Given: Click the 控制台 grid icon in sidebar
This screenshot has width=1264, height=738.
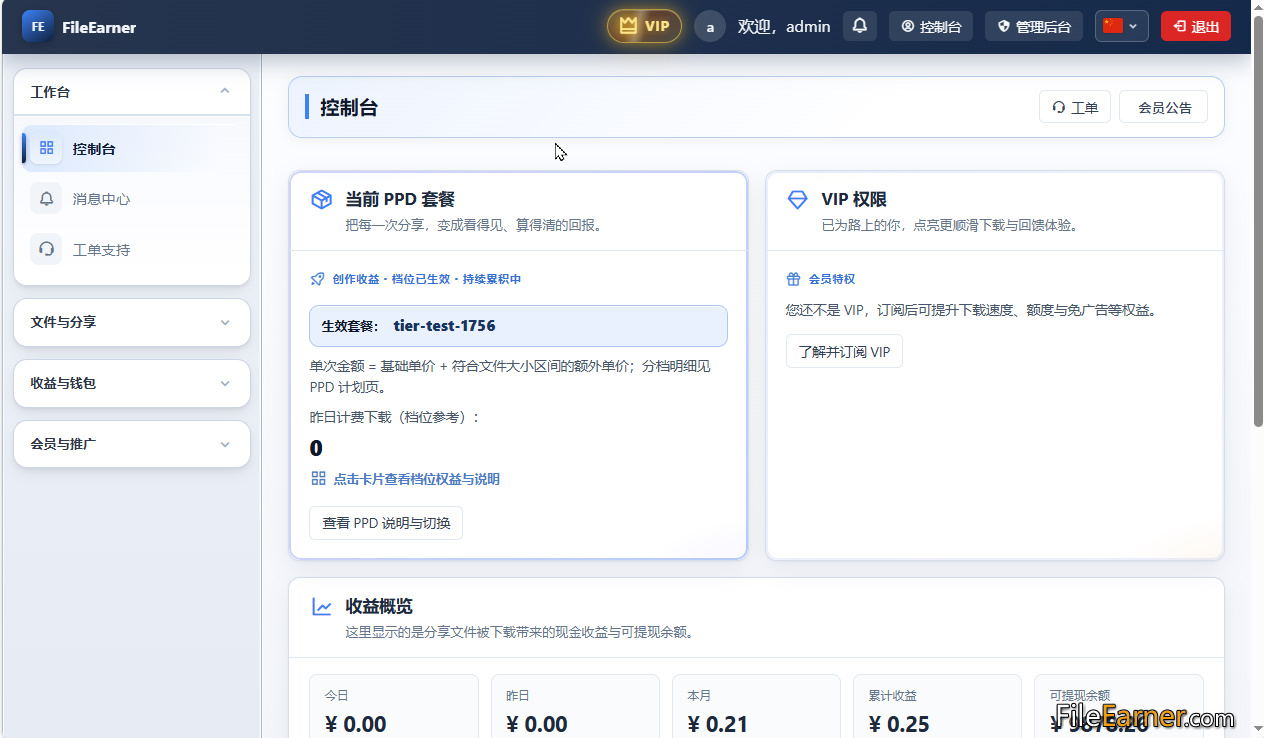Looking at the screenshot, I should point(46,148).
